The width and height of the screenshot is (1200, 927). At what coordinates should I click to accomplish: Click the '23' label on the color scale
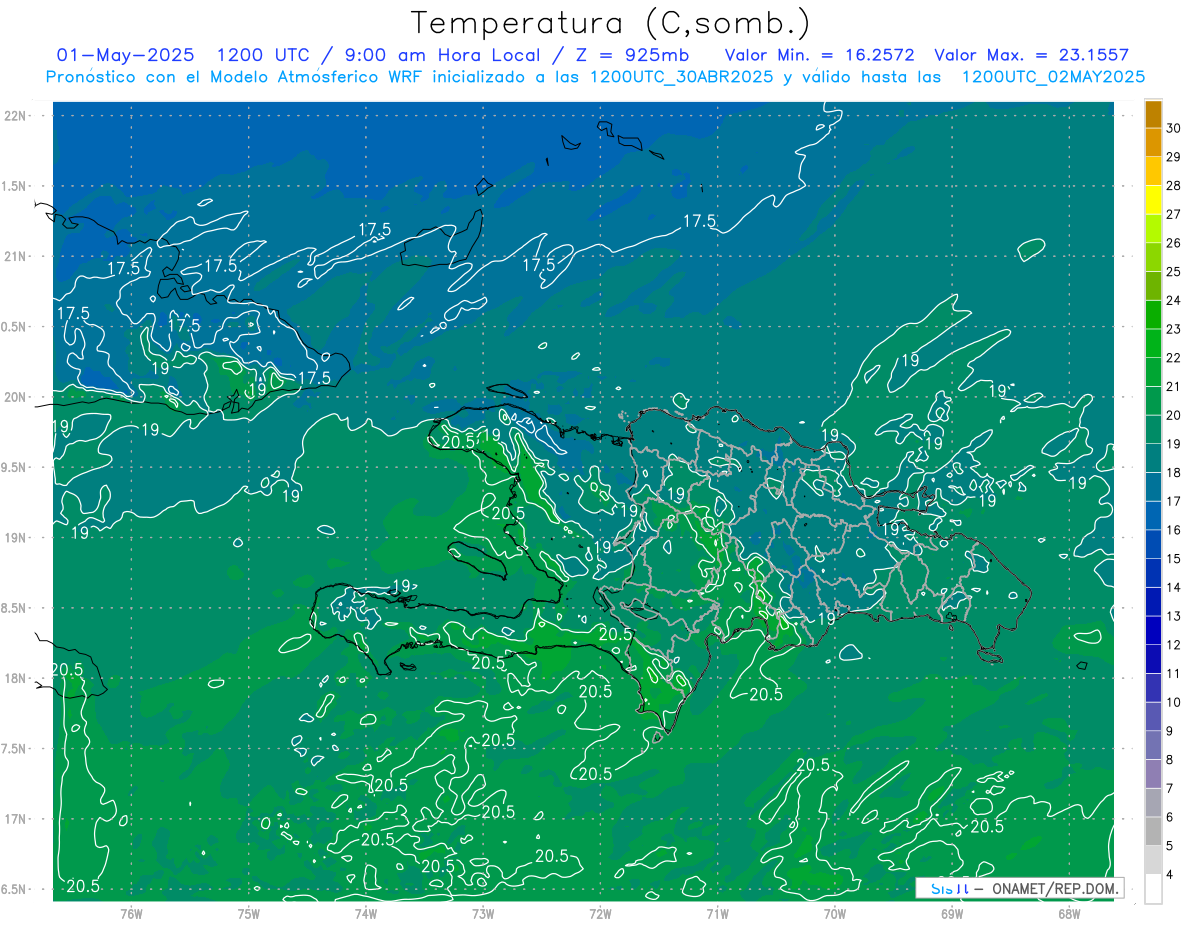1174,329
